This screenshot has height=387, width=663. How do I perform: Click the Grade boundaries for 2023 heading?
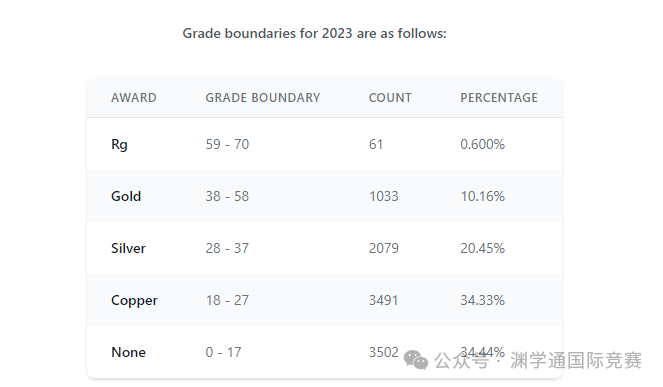(x=314, y=33)
